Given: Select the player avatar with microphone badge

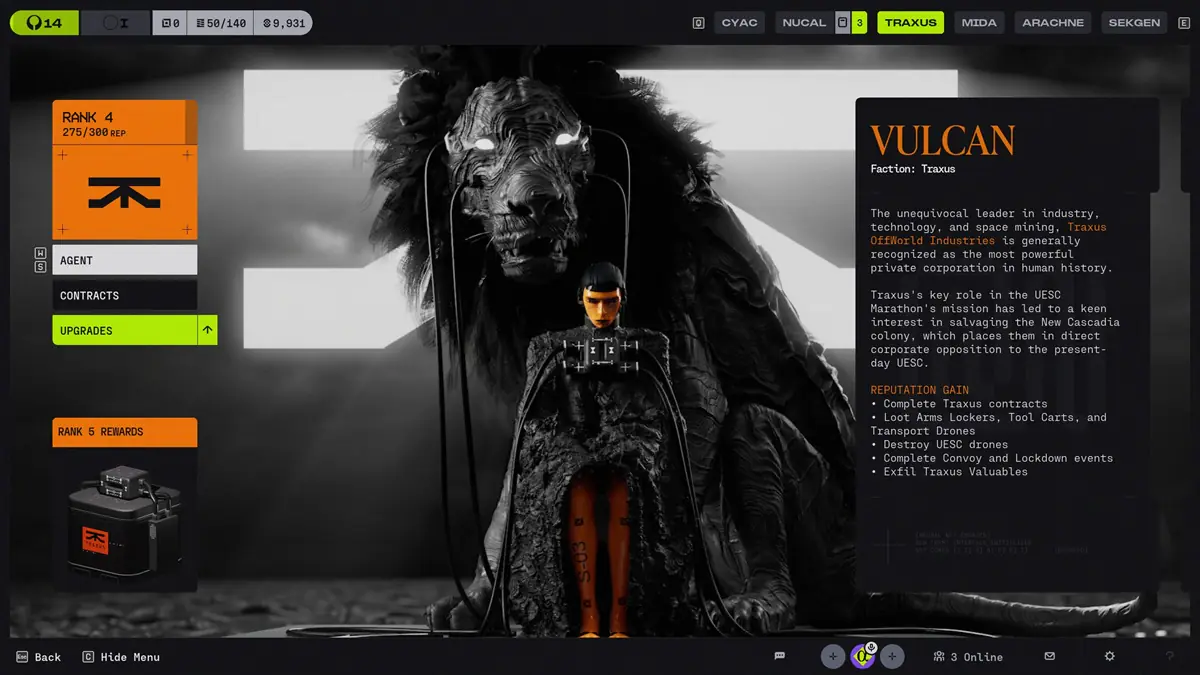Looking at the screenshot, I should [863, 656].
